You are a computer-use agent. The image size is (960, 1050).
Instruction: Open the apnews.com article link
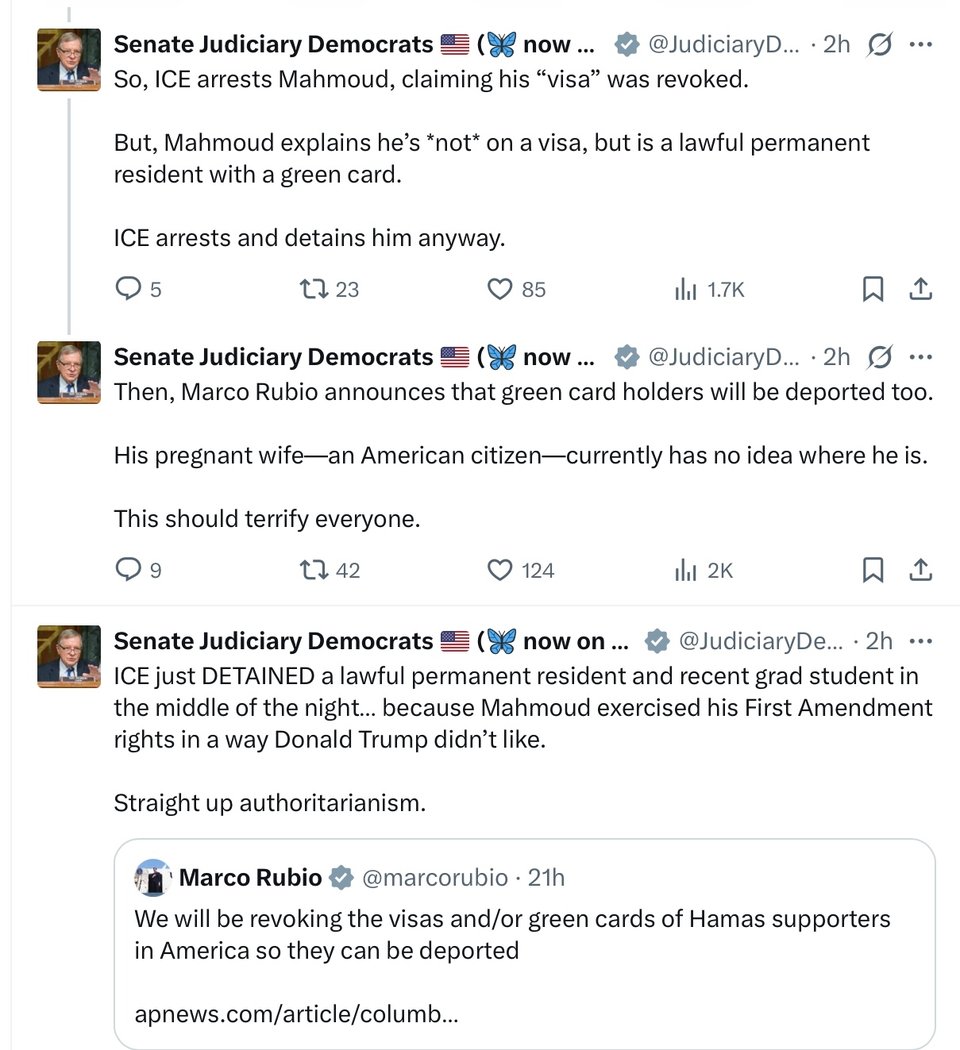[x=296, y=1014]
